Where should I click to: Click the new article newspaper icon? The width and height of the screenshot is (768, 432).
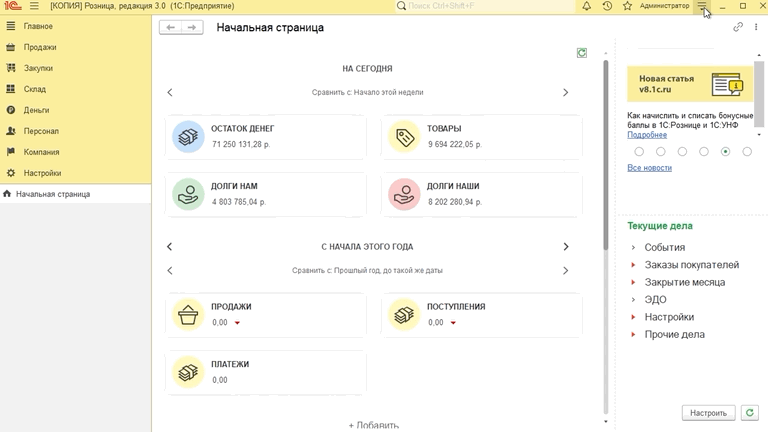pyautogui.click(x=727, y=84)
